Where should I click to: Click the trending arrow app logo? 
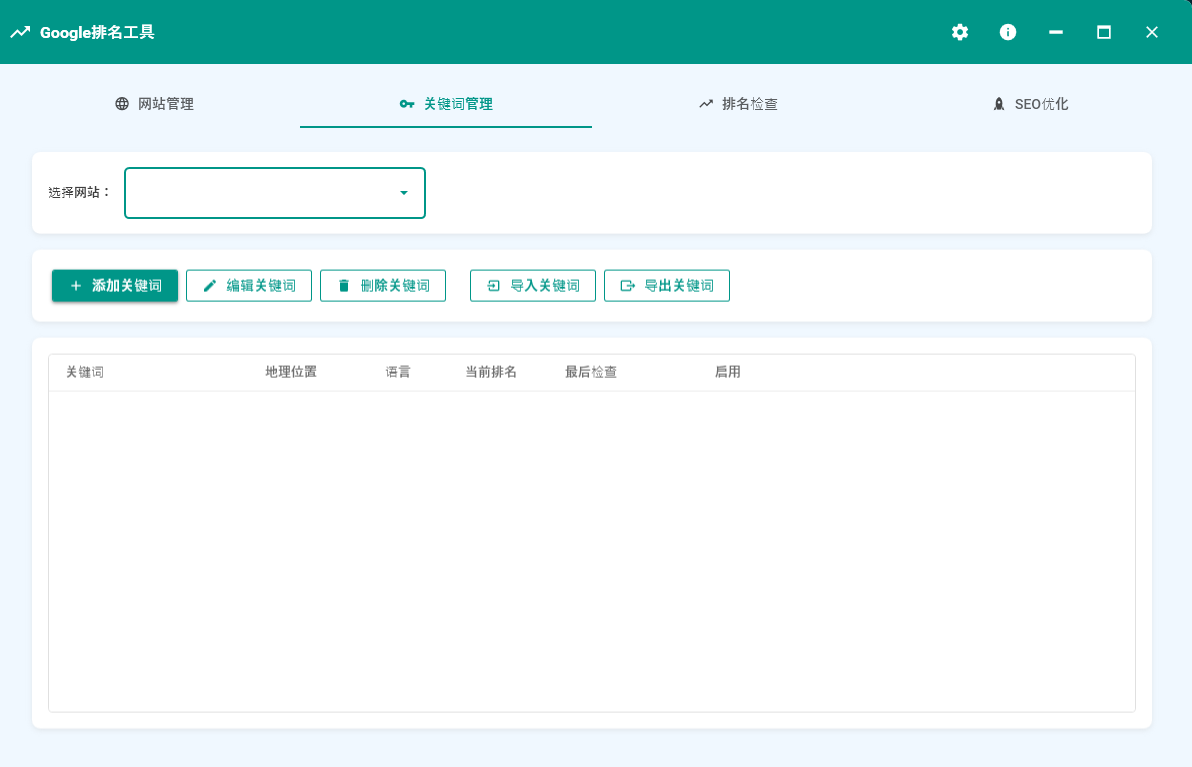(20, 32)
